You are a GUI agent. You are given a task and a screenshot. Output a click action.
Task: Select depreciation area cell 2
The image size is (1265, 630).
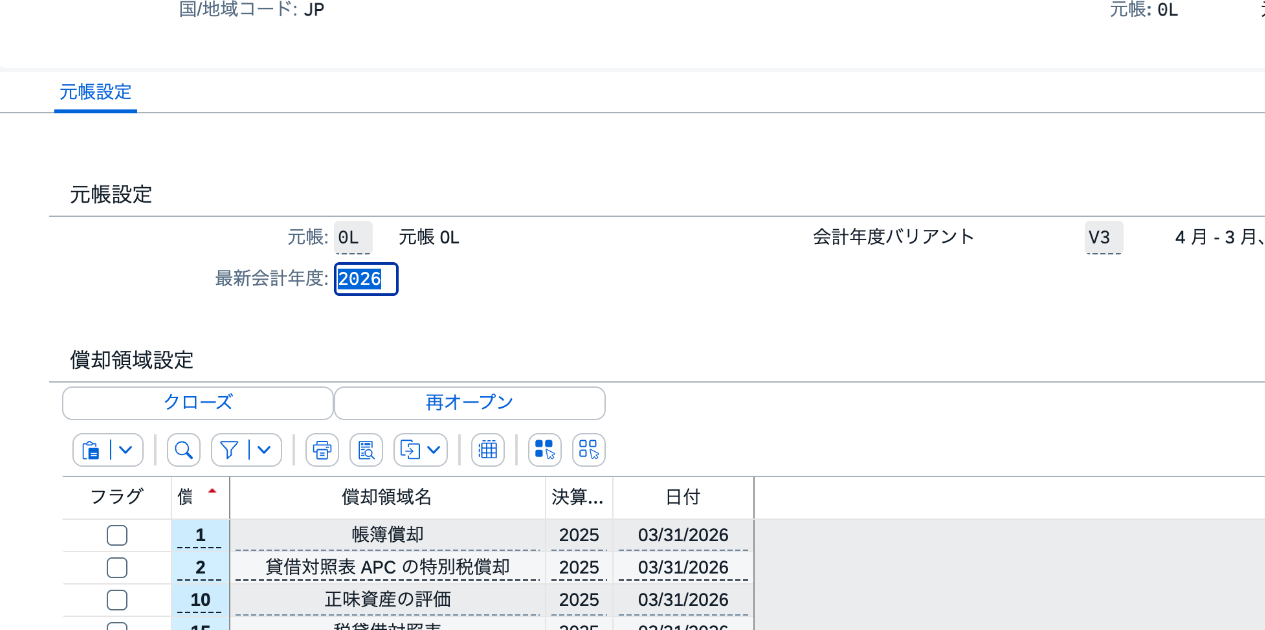click(200, 568)
